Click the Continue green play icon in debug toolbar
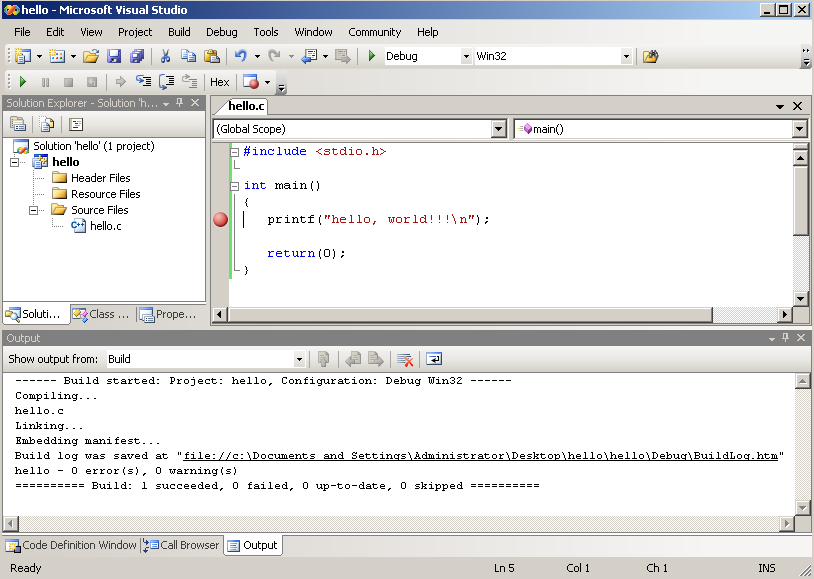 click(x=22, y=82)
